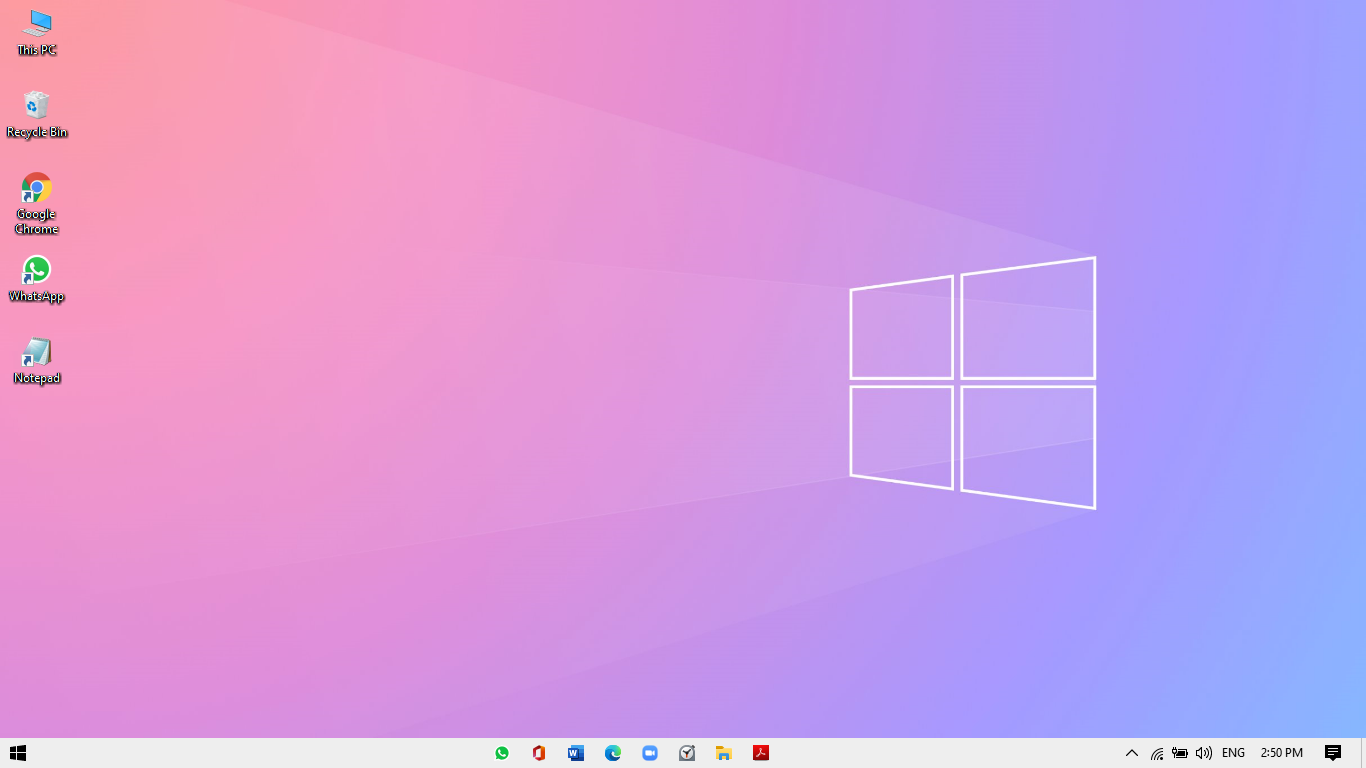Open the volume control in system tray

point(1204,753)
